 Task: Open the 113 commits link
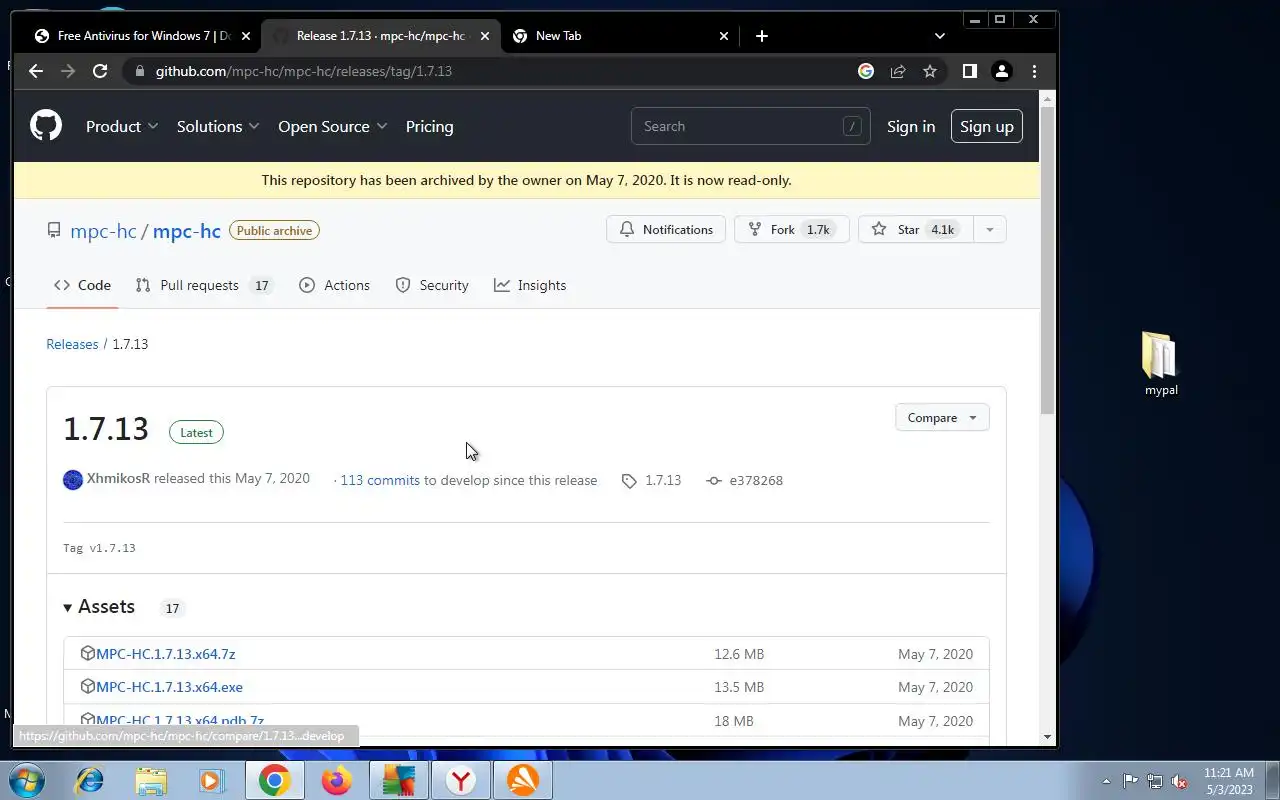pos(380,480)
